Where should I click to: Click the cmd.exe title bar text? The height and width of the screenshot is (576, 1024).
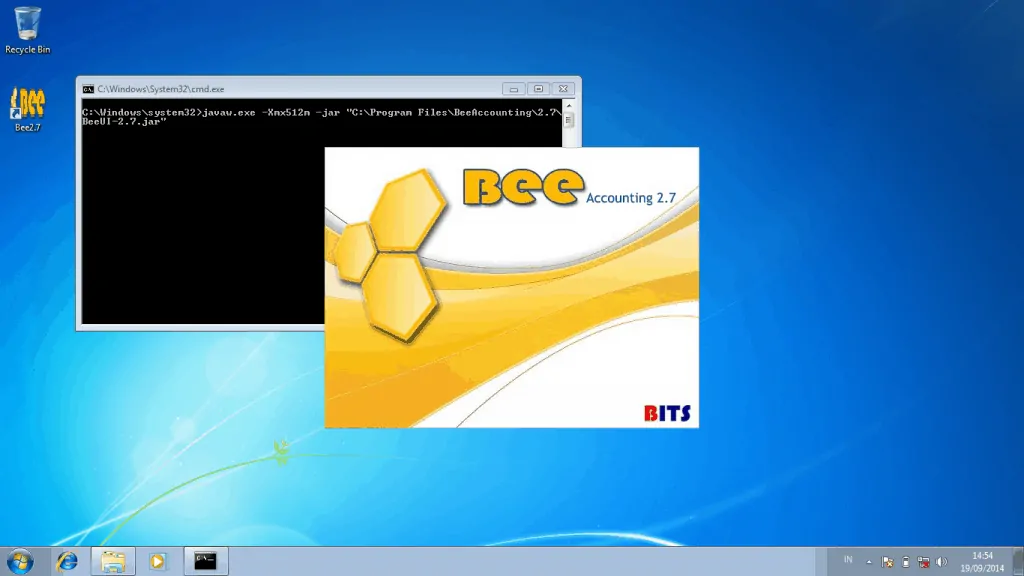161,89
